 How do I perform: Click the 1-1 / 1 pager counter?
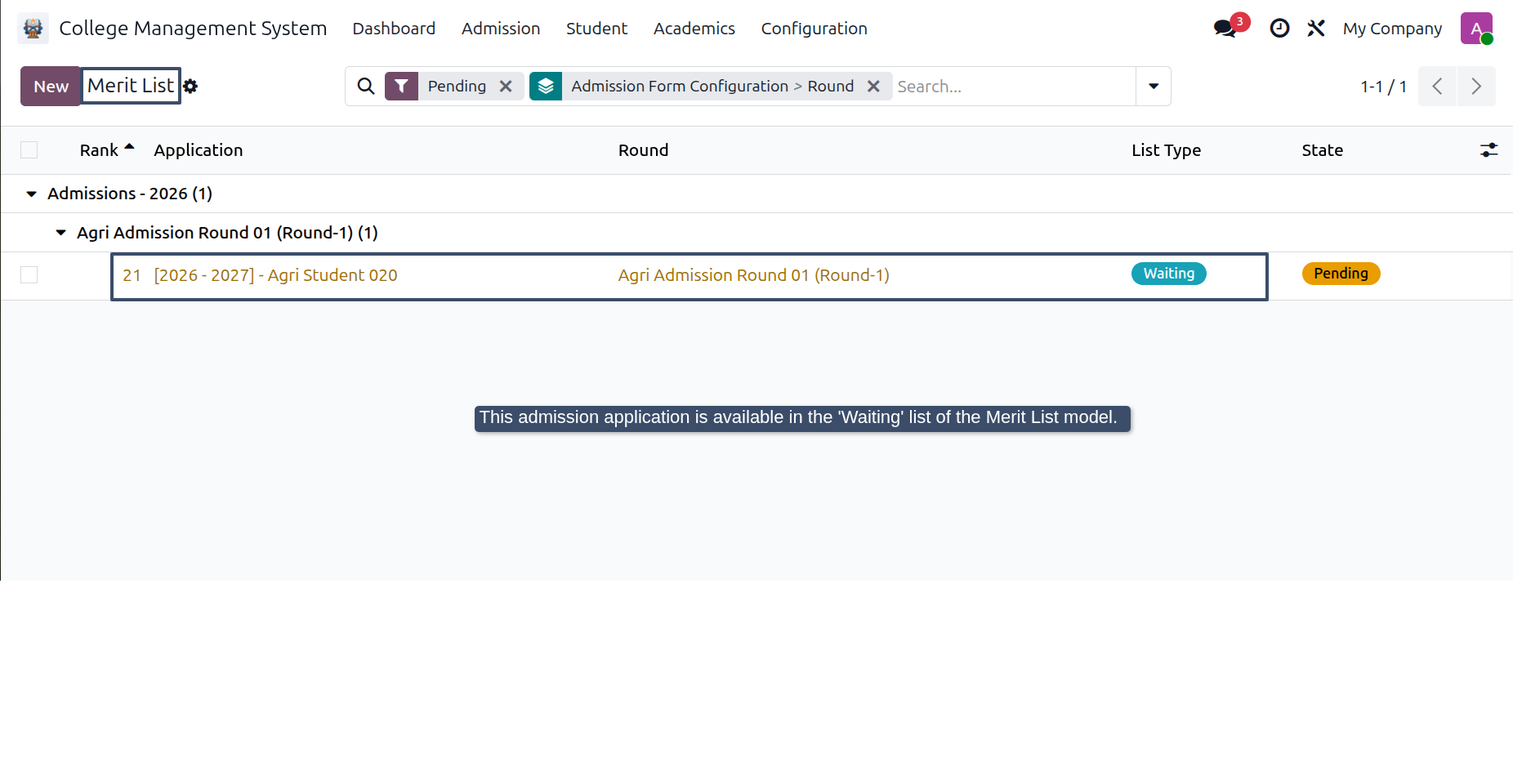click(x=1383, y=87)
